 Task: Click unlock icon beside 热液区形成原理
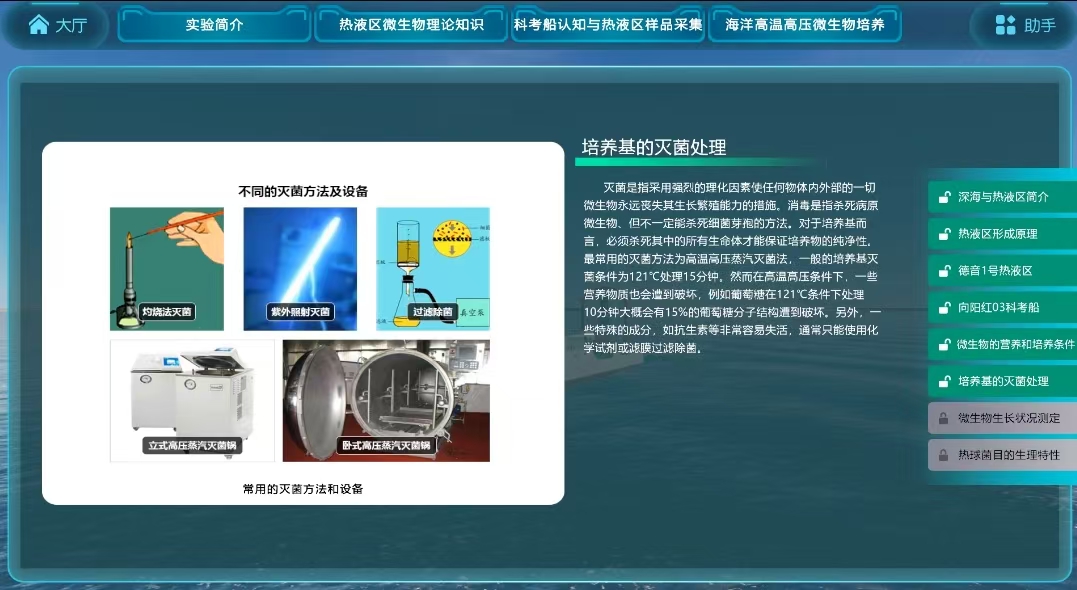[943, 234]
